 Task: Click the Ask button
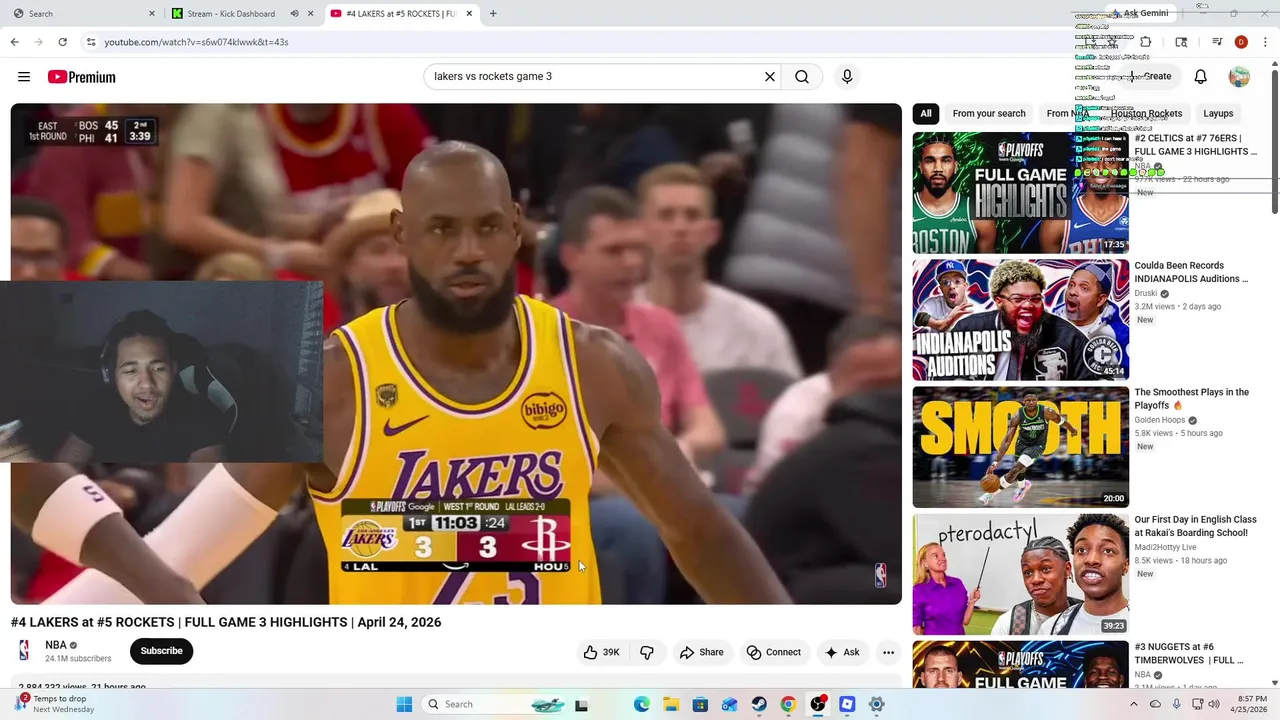click(842, 652)
